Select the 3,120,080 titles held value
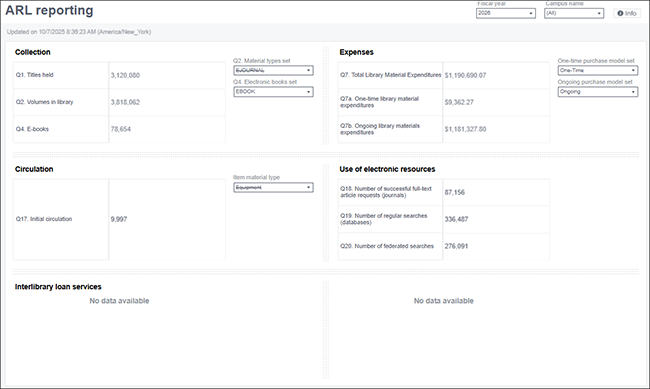Image resolution: width=650 pixels, height=389 pixels. tap(125, 75)
